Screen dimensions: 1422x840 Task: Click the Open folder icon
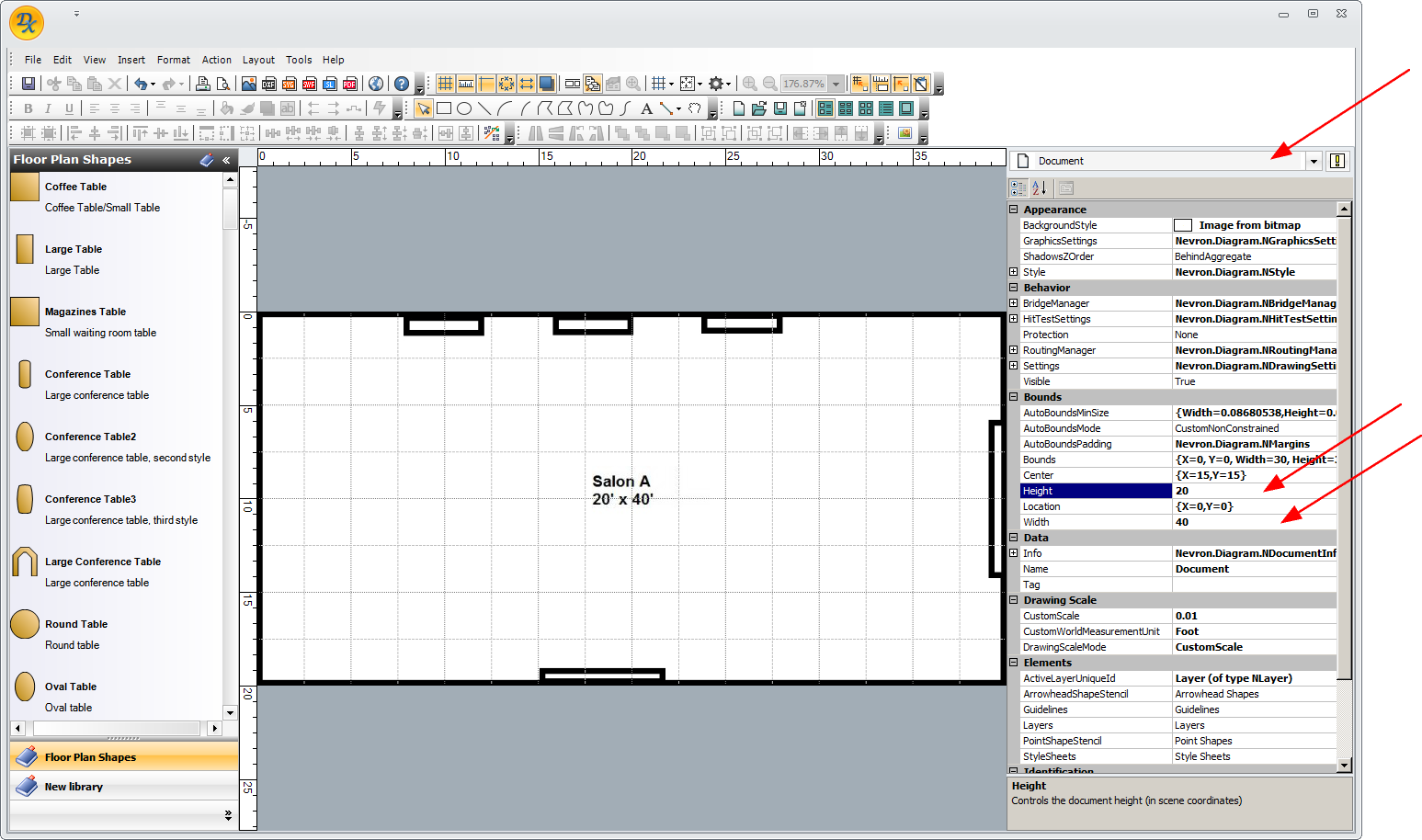point(759,108)
